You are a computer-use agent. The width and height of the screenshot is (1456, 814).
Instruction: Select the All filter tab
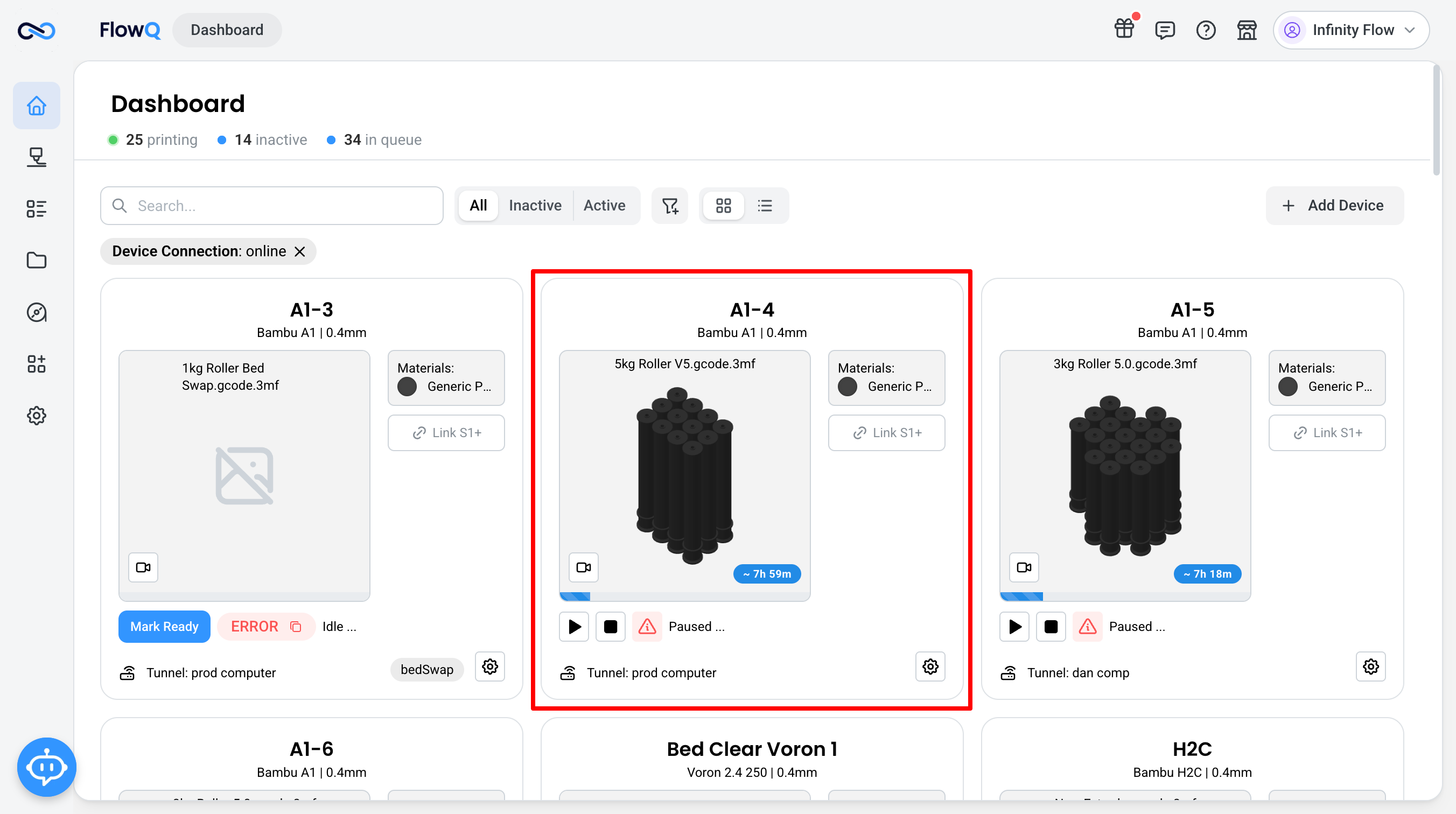click(x=478, y=206)
